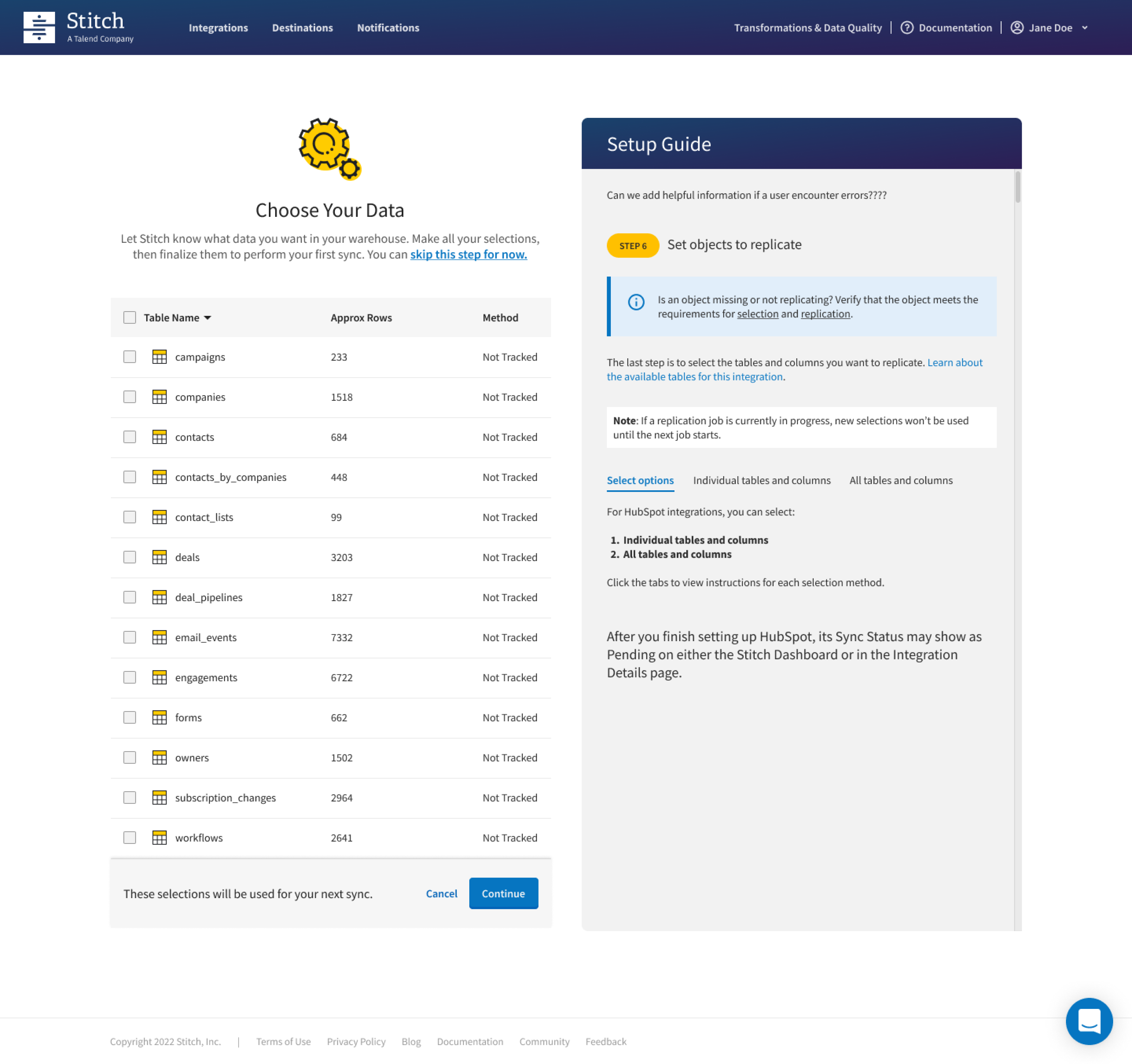Viewport: 1132px width, 1064px height.
Task: Click the Documentation help question icon
Action: point(906,28)
